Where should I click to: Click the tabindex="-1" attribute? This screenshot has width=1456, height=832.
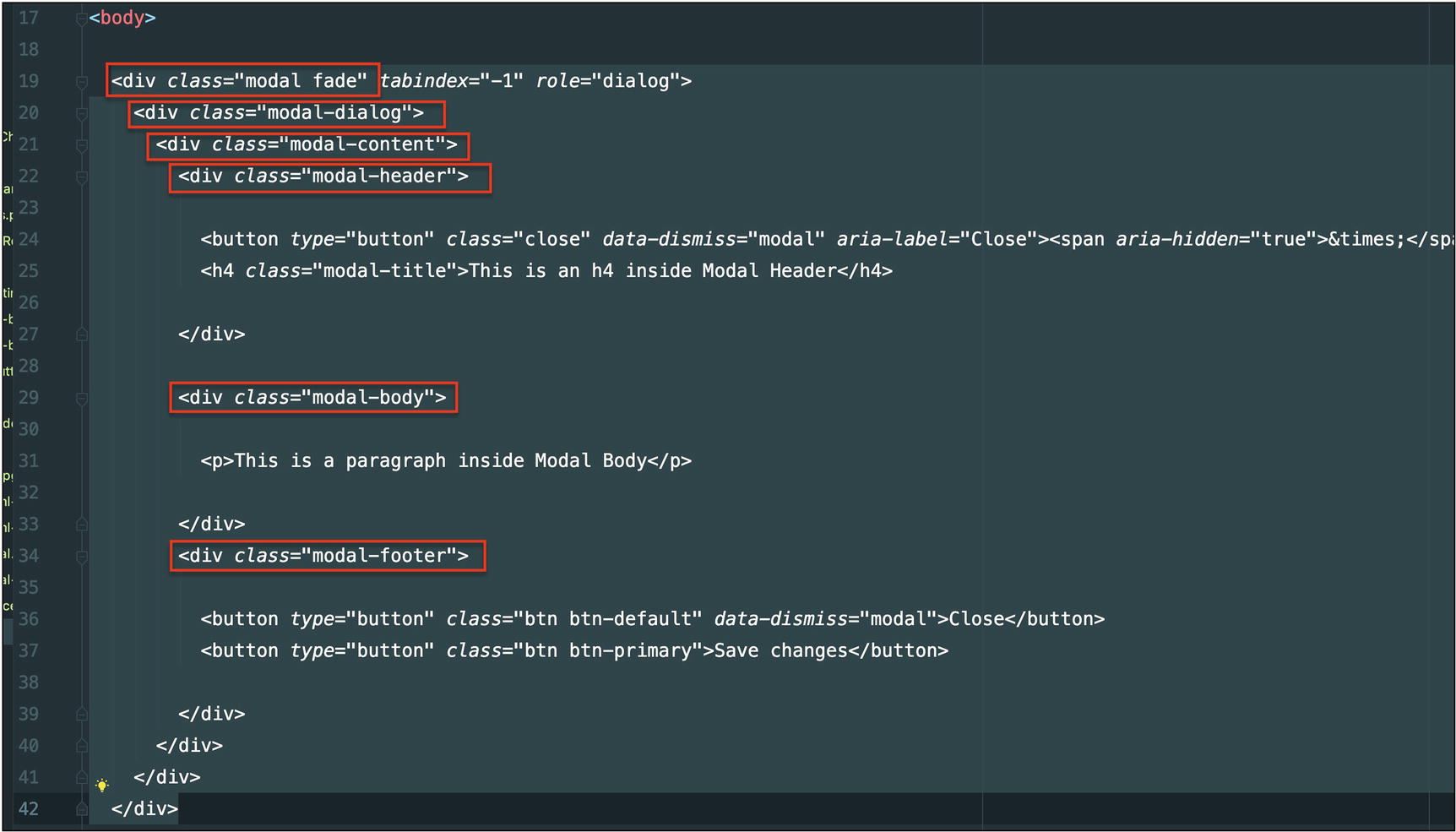point(451,81)
